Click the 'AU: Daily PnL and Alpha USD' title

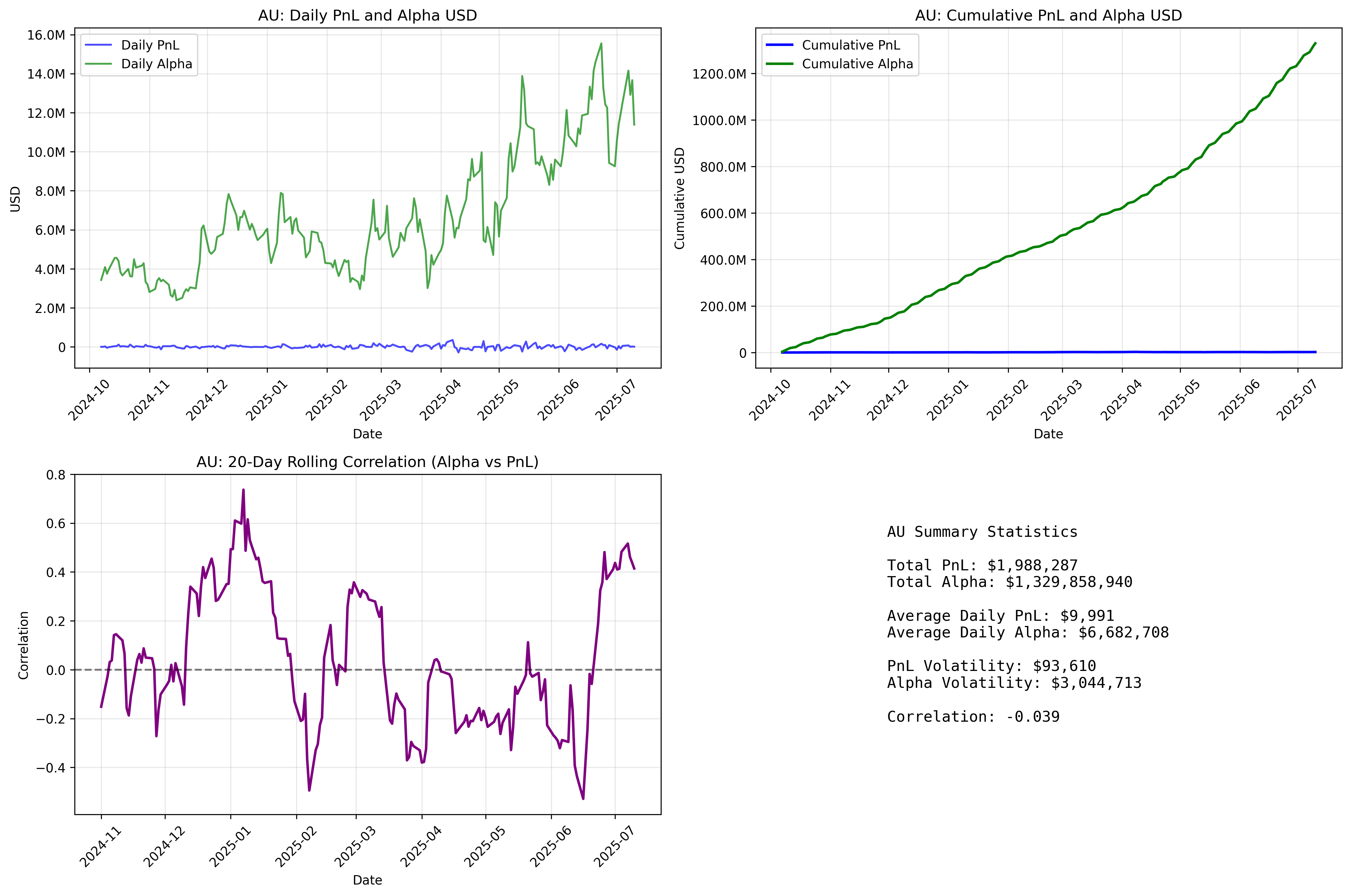point(367,15)
